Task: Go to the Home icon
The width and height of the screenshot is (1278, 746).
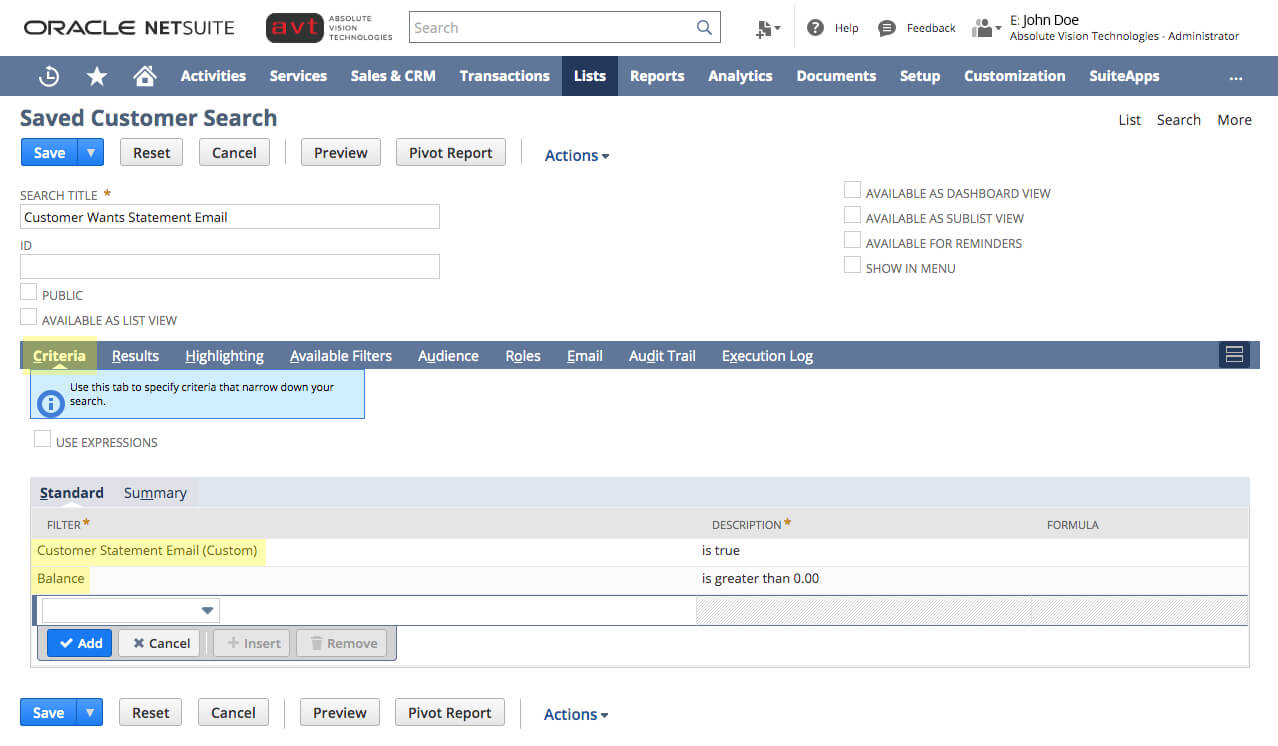Action: coord(143,75)
